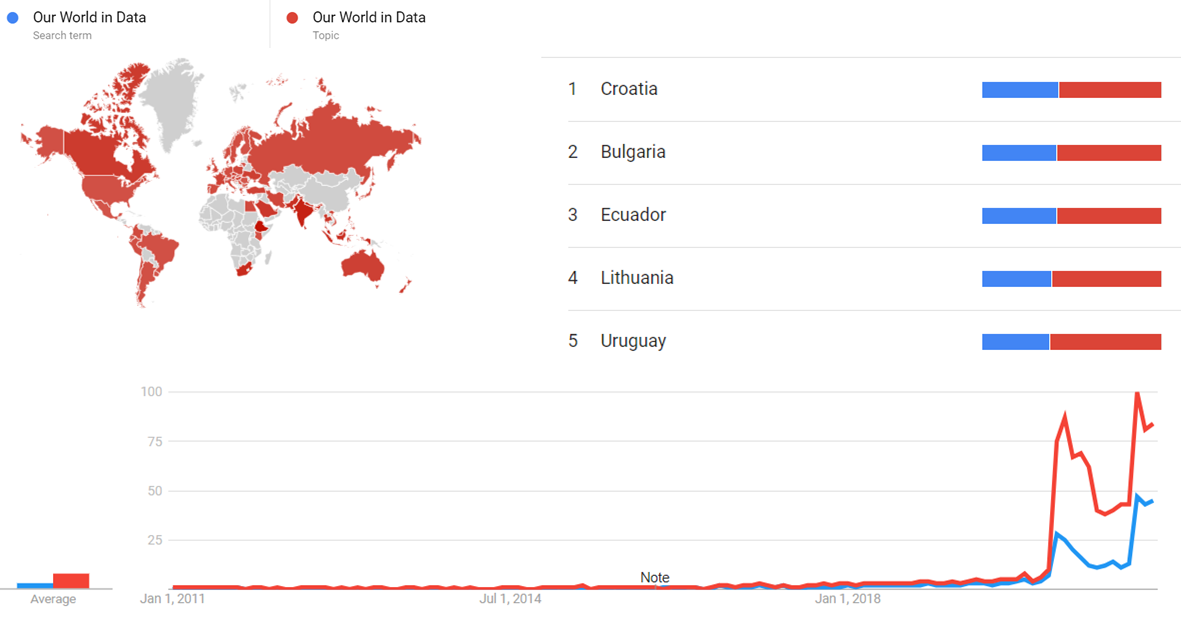This screenshot has width=1181, height=622.
Task: Select the Our World in Data search term
Action: 89,17
